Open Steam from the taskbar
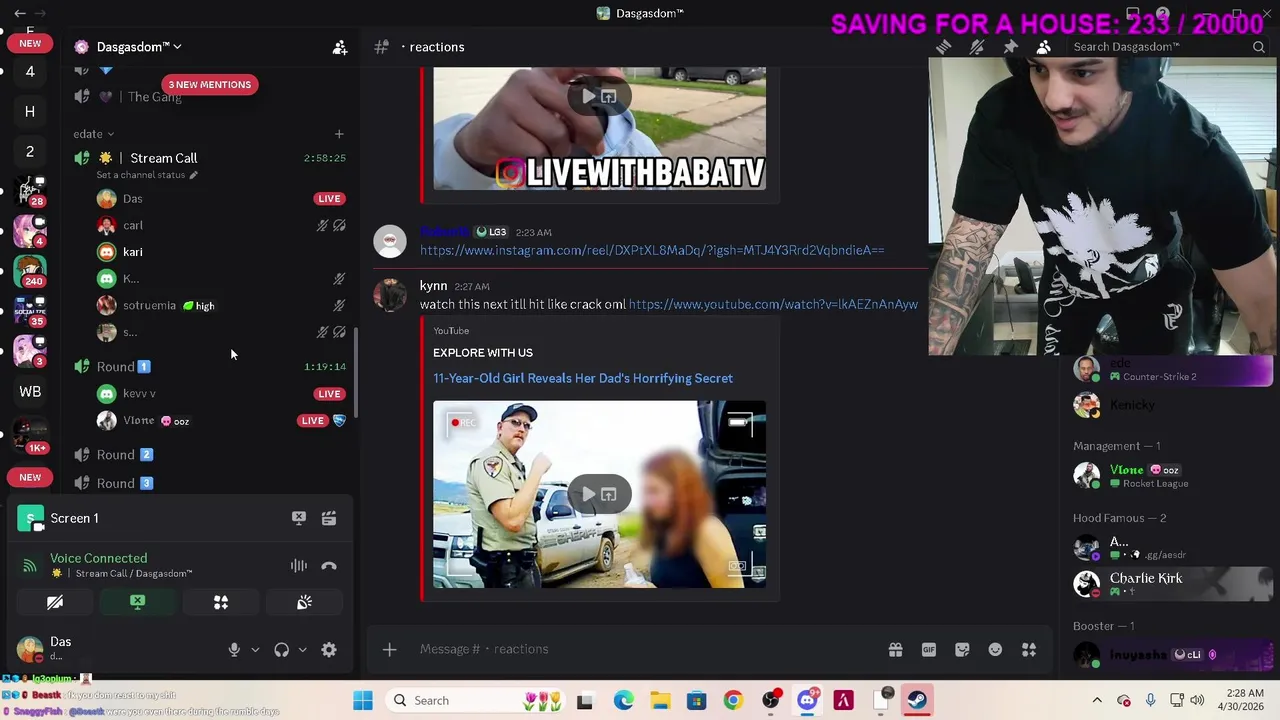Viewport: 1280px width, 720px height. click(917, 700)
